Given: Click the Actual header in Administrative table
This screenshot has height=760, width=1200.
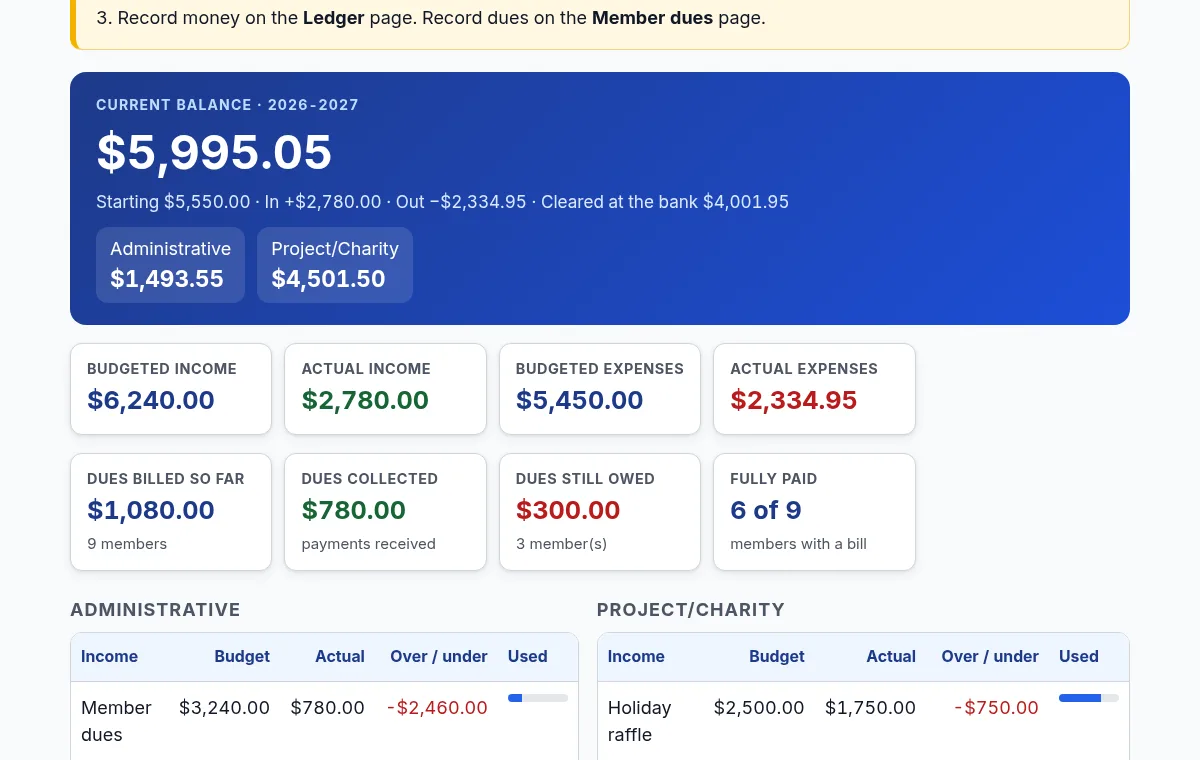Looking at the screenshot, I should click(x=340, y=657).
